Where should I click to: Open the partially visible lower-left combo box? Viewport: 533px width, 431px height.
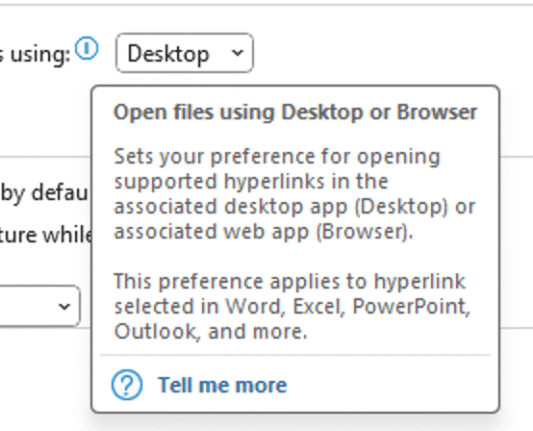[40, 306]
